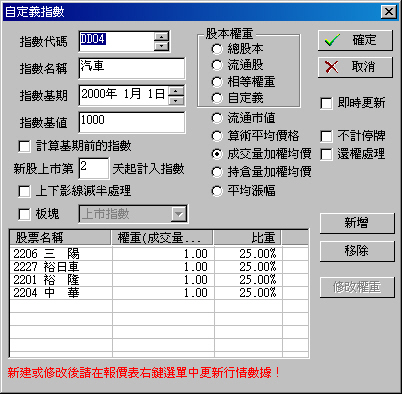
Task: Click the 25.00% cell in 中華 row
Action: tap(258, 293)
